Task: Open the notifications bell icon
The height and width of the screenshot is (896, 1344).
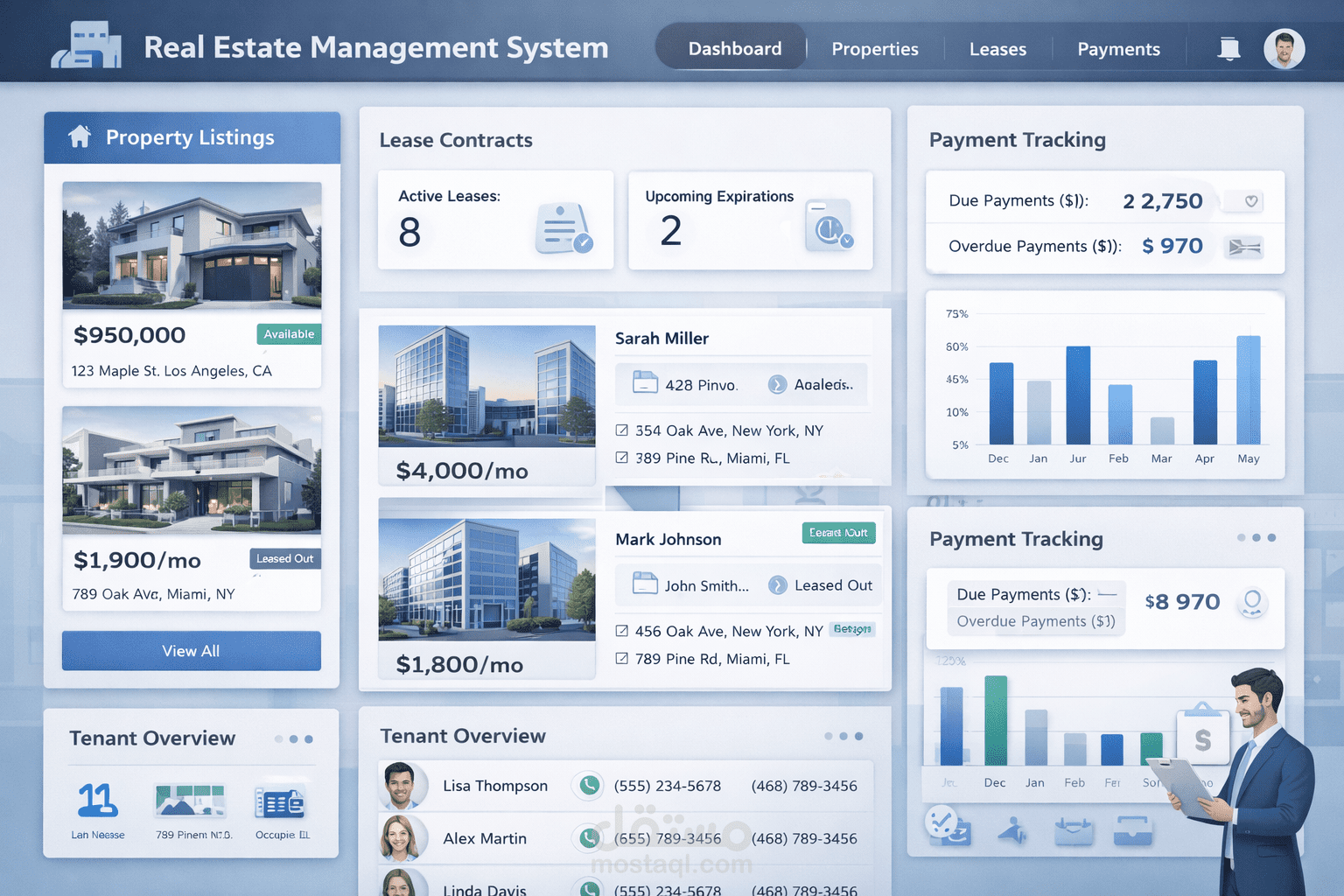Action: coord(1228,49)
